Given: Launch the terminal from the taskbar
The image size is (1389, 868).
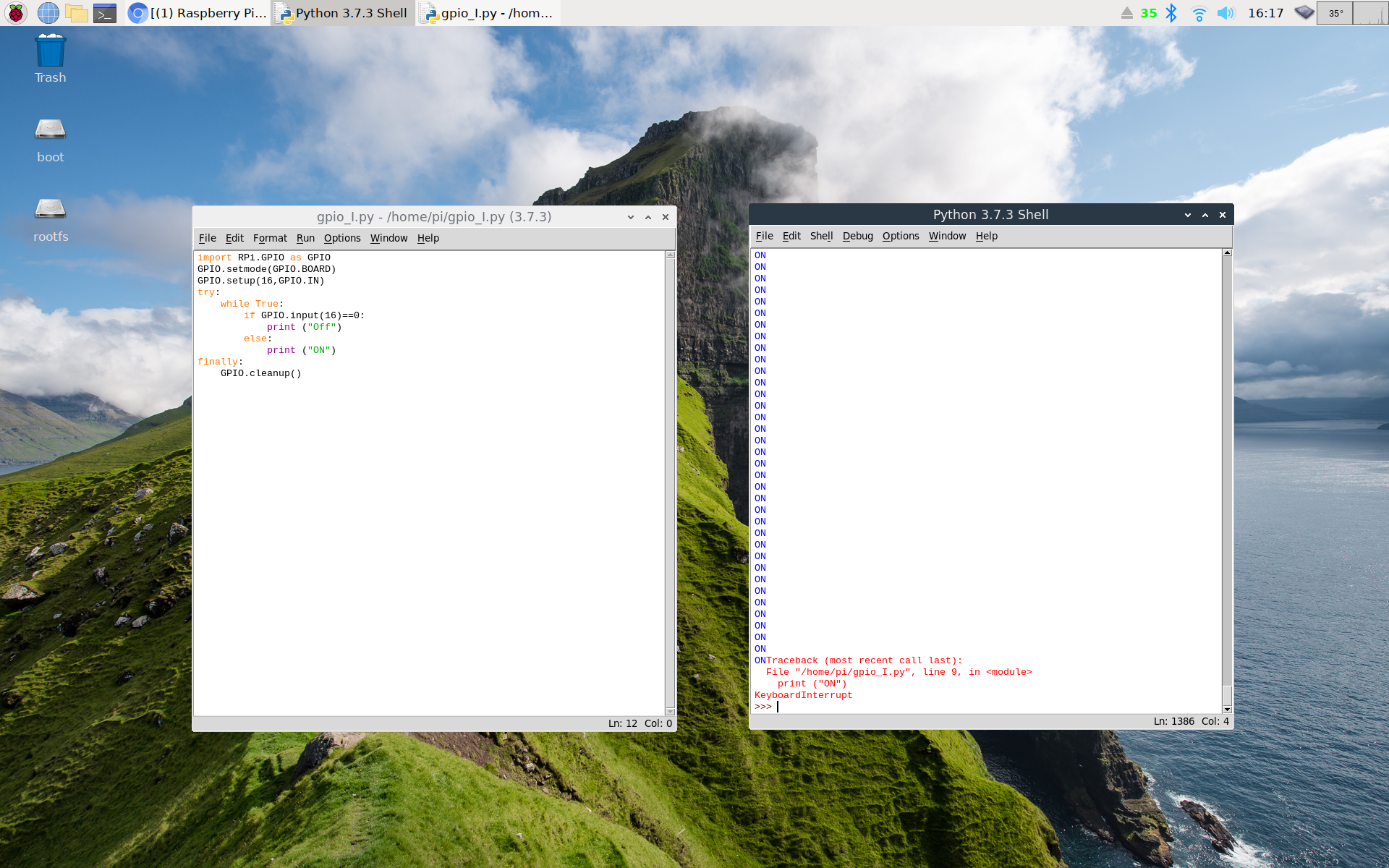Looking at the screenshot, I should point(105,13).
